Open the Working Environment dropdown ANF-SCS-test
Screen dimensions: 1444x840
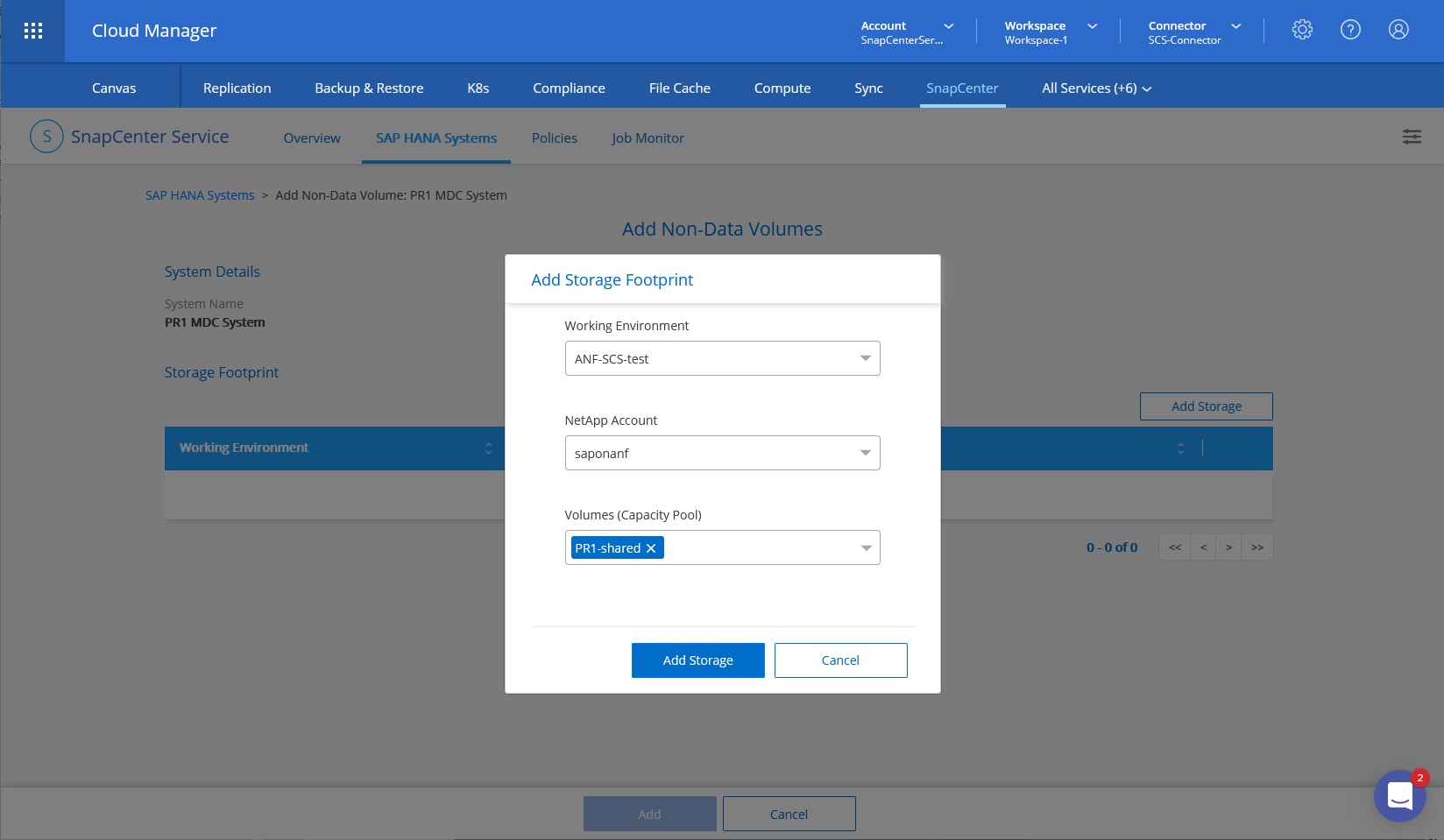[x=722, y=358]
